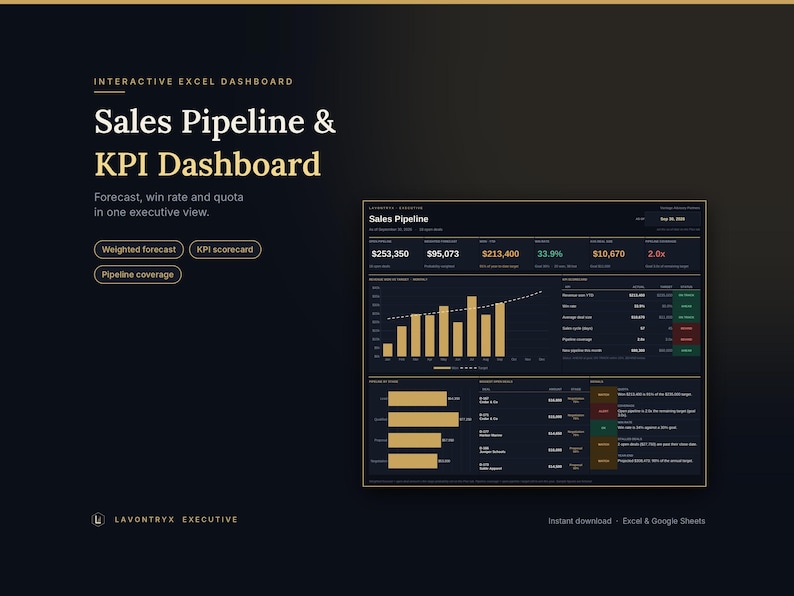
Task: Click the $95,073 weighted forecast value
Action: click(443, 254)
